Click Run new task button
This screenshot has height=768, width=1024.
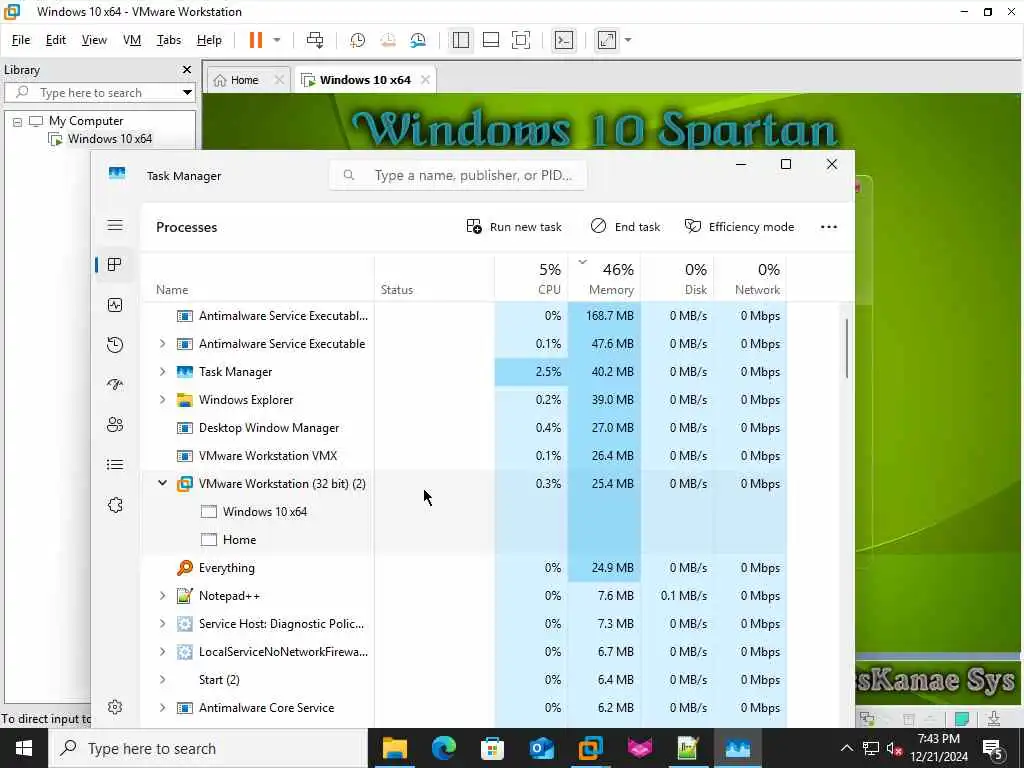point(514,227)
